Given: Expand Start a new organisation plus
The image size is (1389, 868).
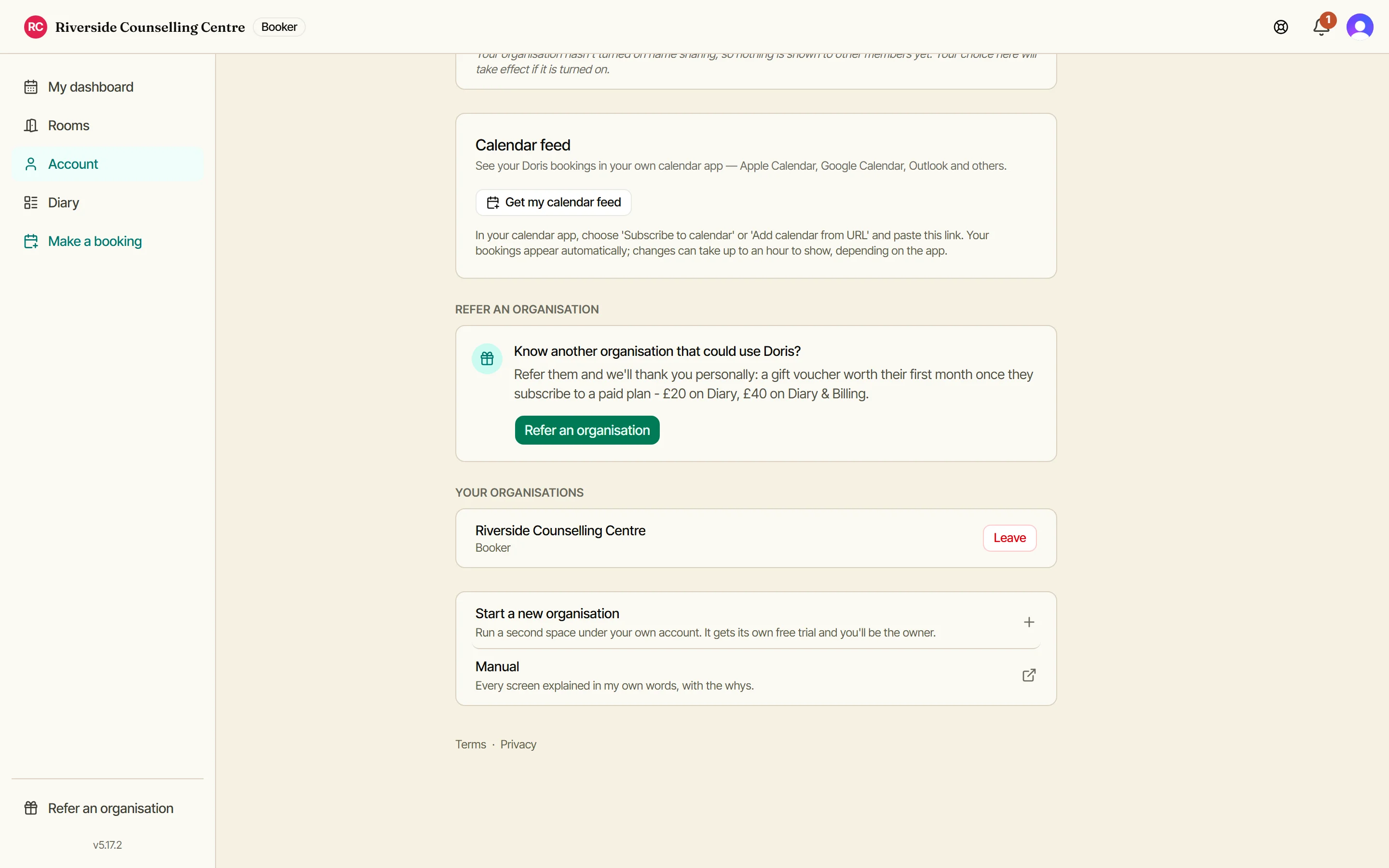Looking at the screenshot, I should pos(1029,622).
